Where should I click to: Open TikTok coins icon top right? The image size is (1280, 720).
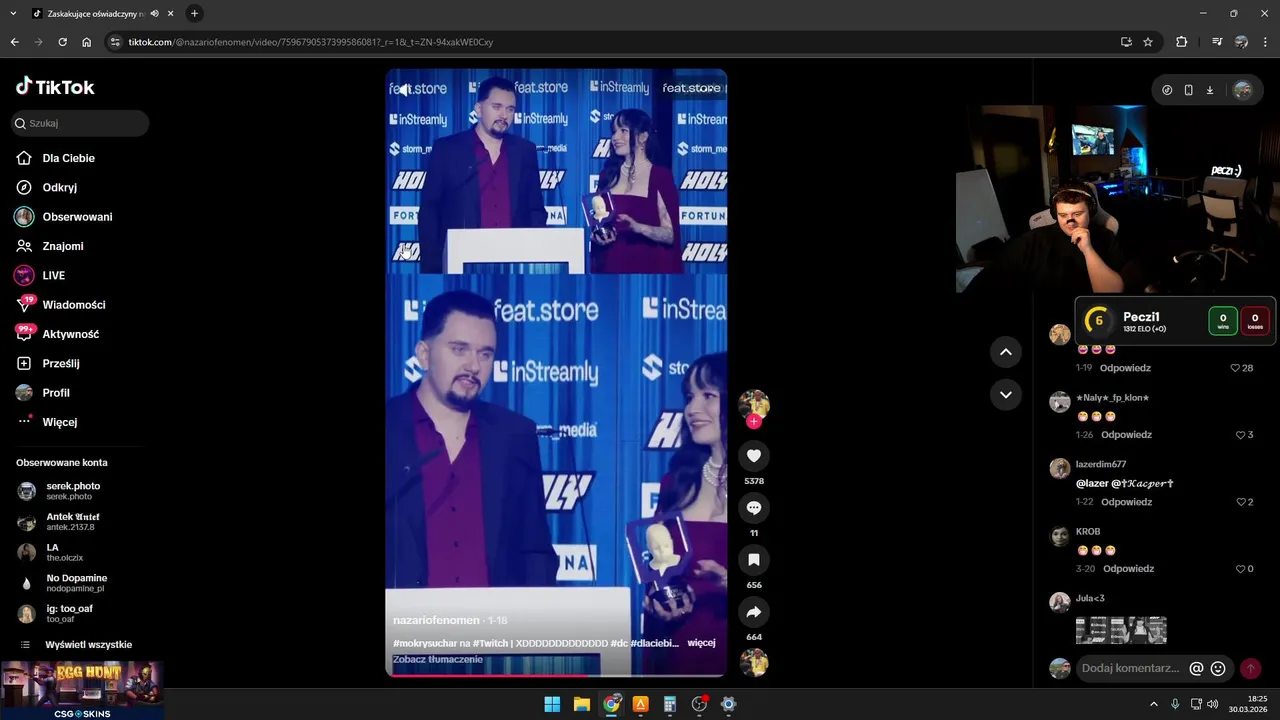click(x=1167, y=90)
